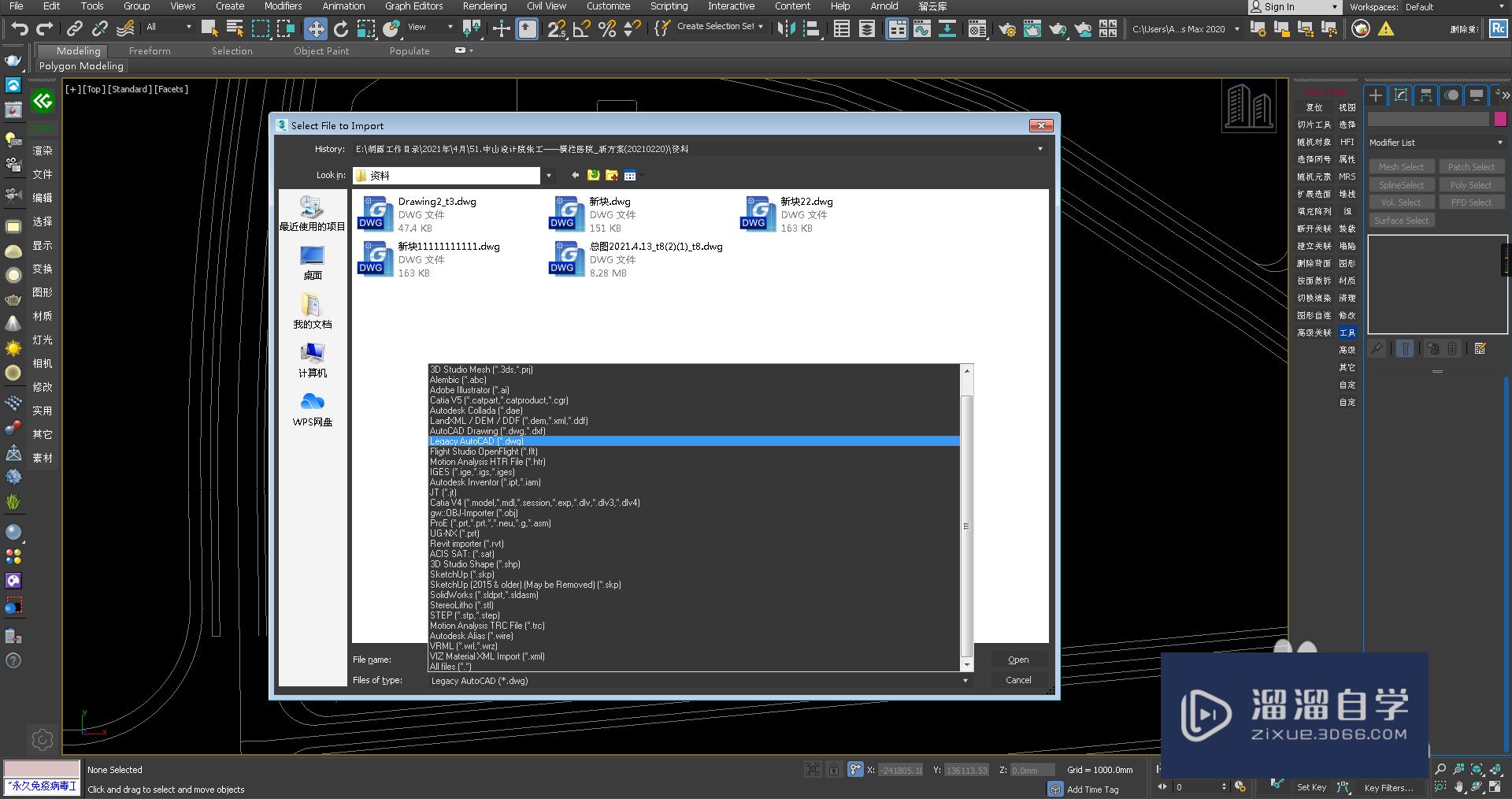
Task: Open the Rendering menu
Action: pos(484,6)
